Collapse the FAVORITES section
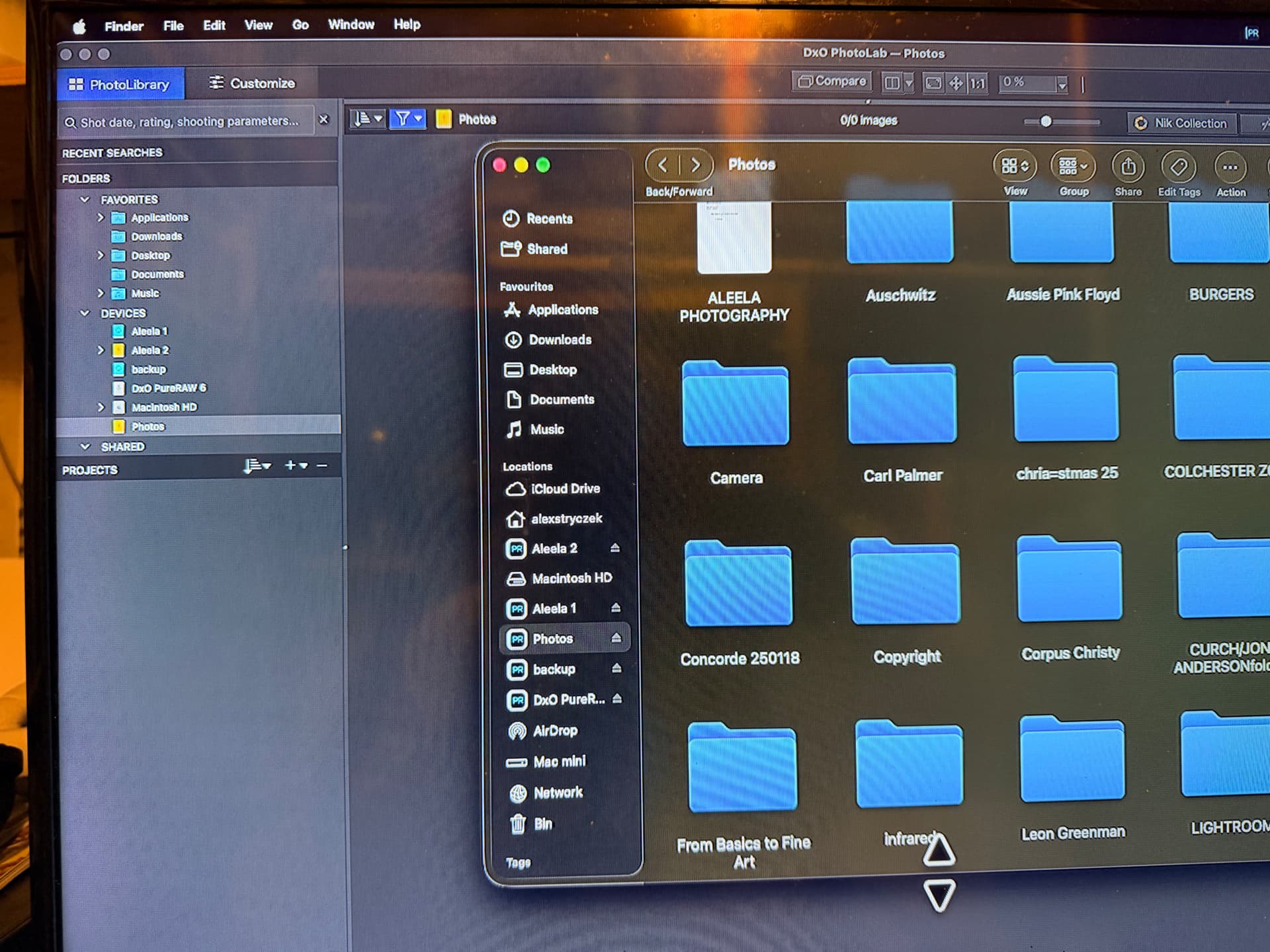This screenshot has width=1270, height=952. click(x=85, y=199)
